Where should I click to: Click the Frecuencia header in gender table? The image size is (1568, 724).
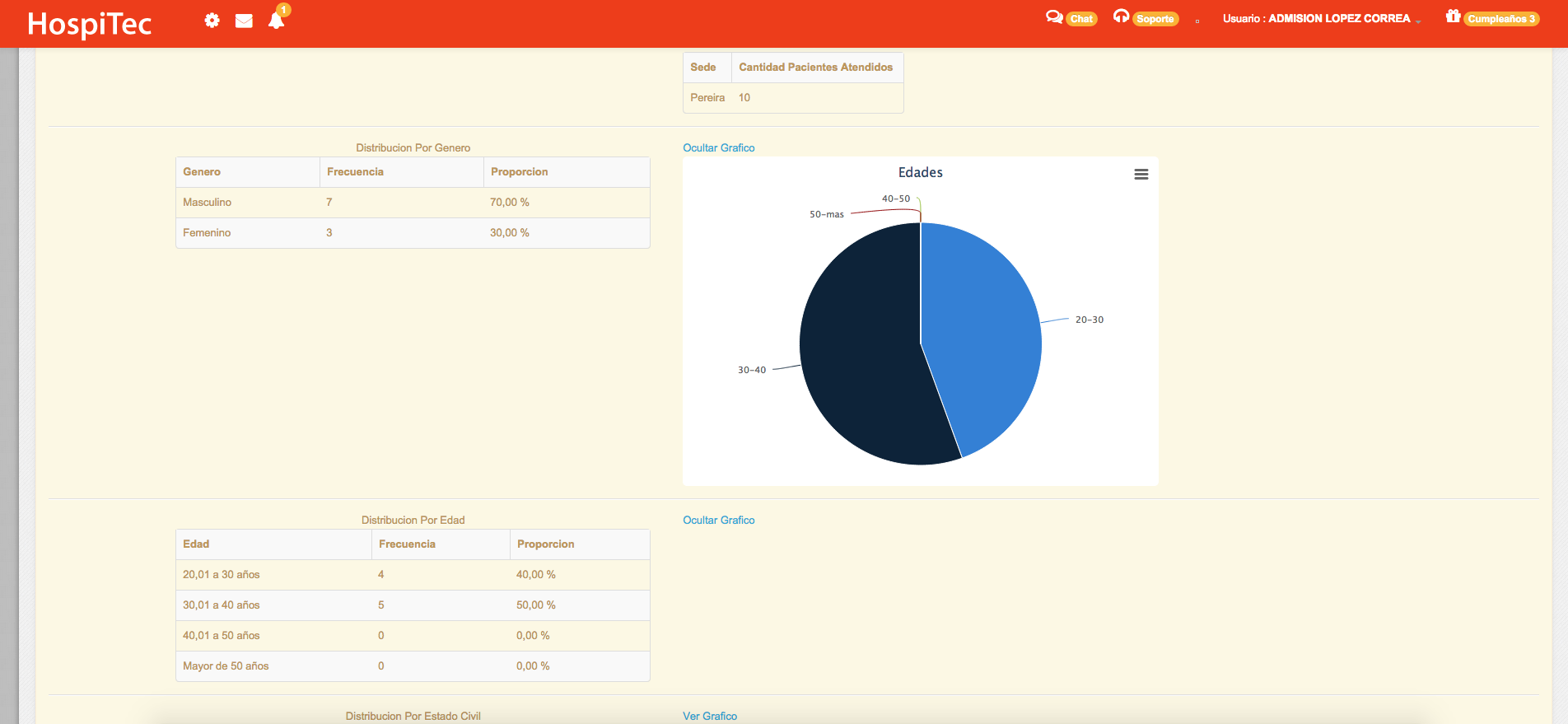(x=355, y=172)
